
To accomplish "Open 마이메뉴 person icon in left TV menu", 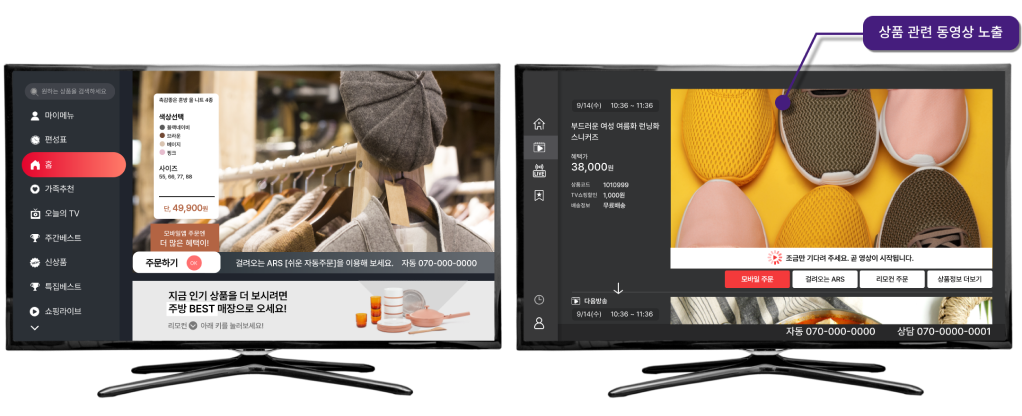I will [x=35, y=116].
